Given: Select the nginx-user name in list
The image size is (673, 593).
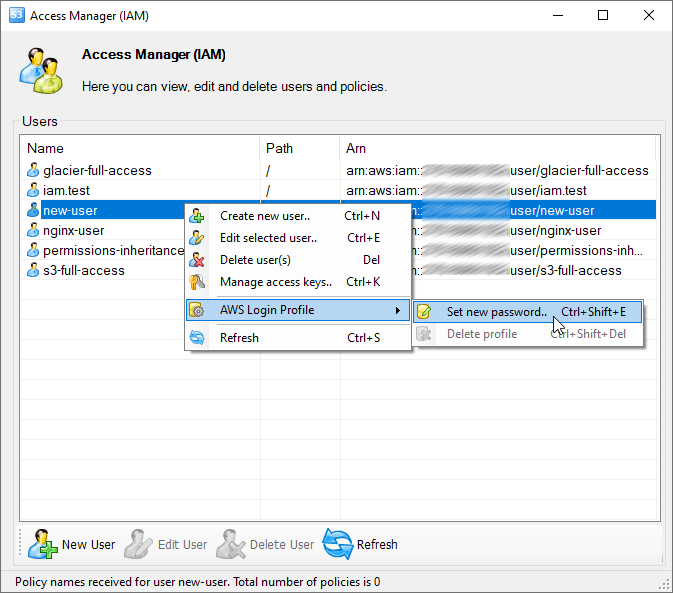Looking at the screenshot, I should pos(74,230).
